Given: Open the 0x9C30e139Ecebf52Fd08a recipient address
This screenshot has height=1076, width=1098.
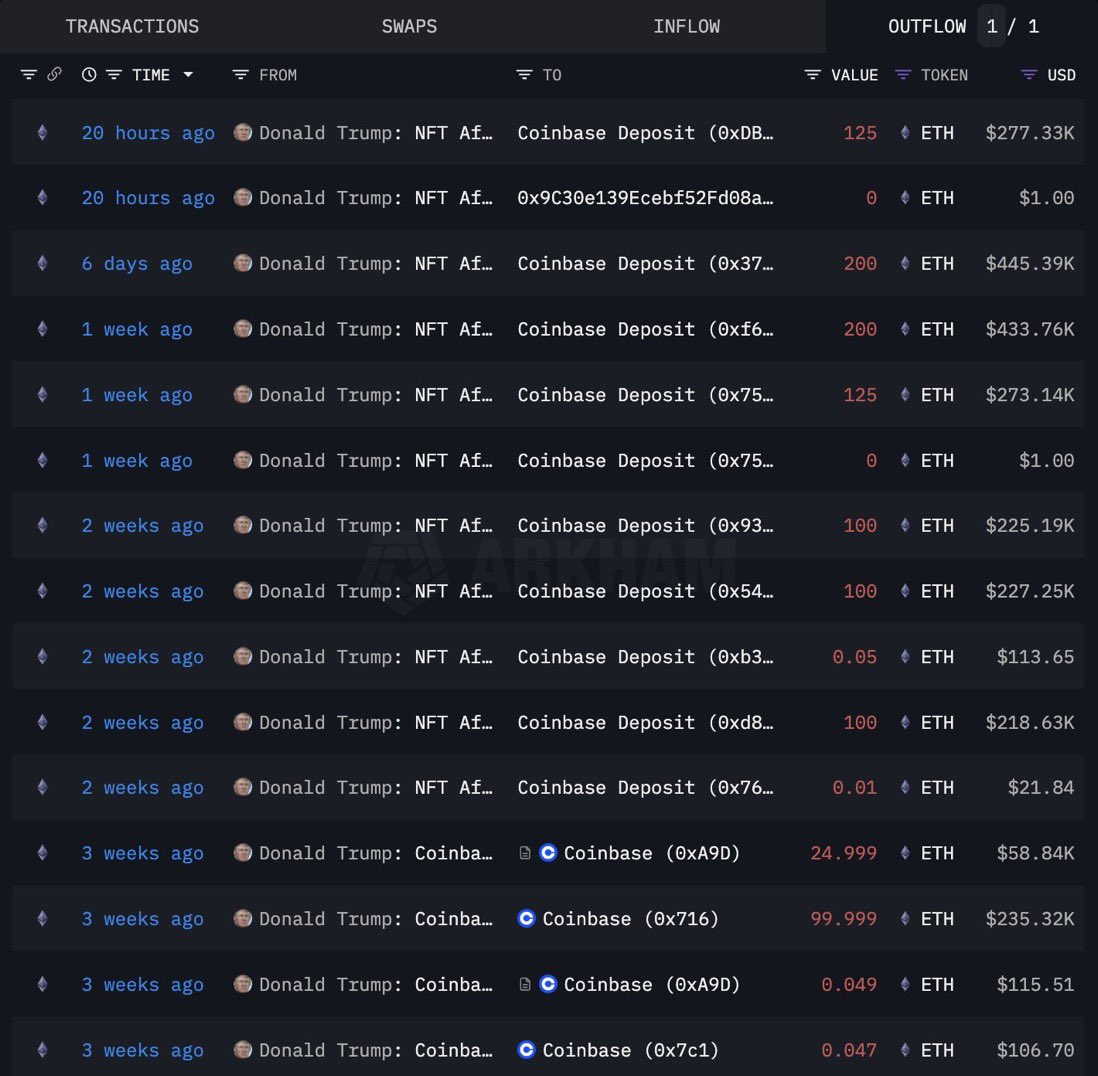Looking at the screenshot, I should pos(645,198).
